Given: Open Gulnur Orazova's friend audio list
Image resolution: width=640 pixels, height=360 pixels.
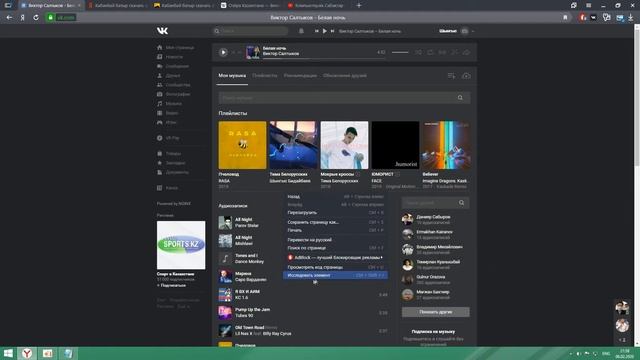Looking at the screenshot, I should point(435,280).
